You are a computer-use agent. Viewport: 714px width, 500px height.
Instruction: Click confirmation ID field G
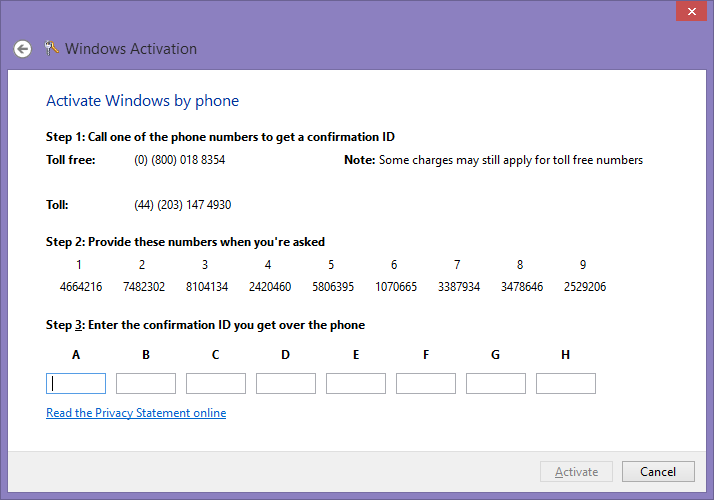(496, 383)
